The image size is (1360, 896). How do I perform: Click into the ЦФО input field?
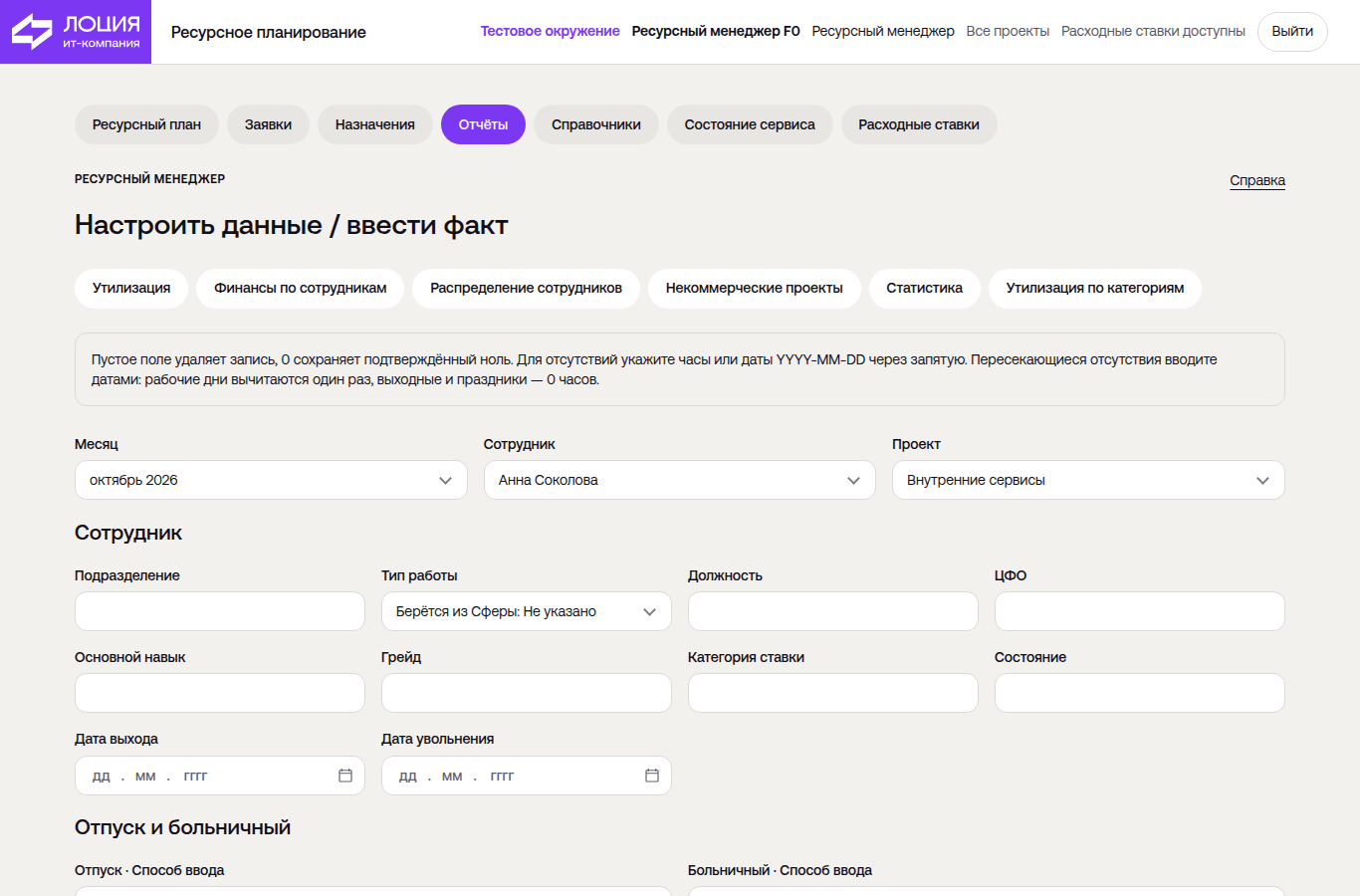(x=1140, y=611)
